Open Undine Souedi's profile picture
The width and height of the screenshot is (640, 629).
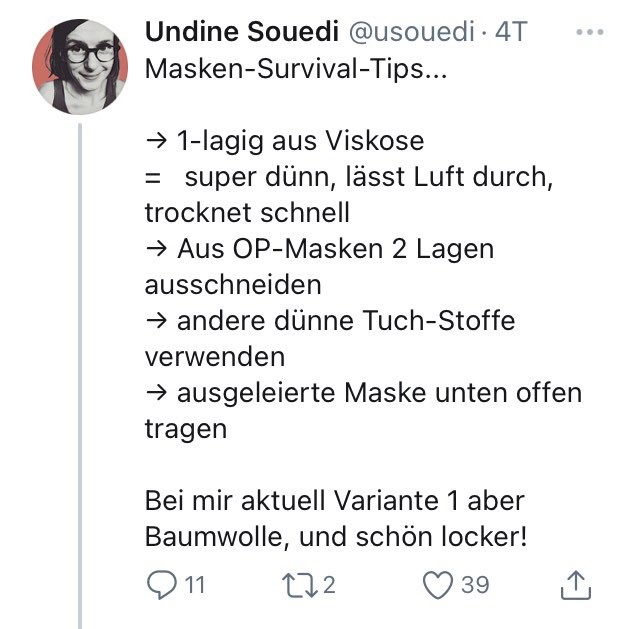(x=80, y=66)
